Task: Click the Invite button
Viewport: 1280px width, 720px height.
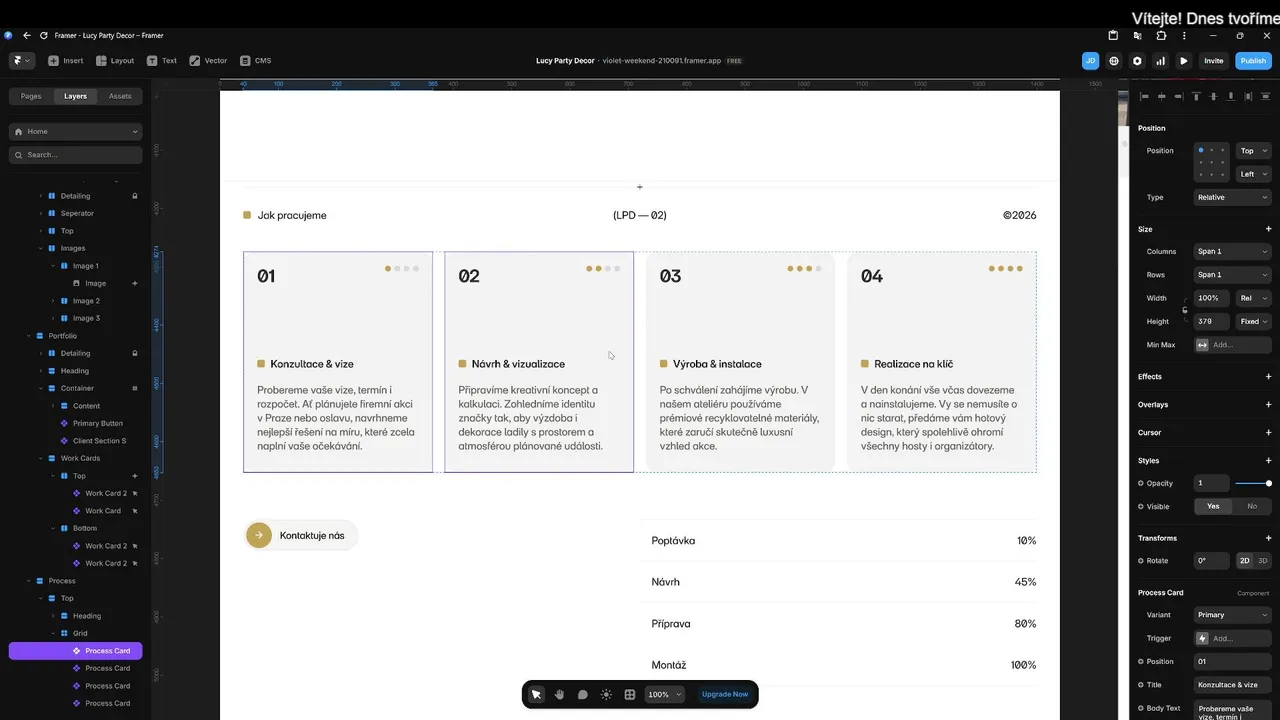Action: click(1213, 61)
